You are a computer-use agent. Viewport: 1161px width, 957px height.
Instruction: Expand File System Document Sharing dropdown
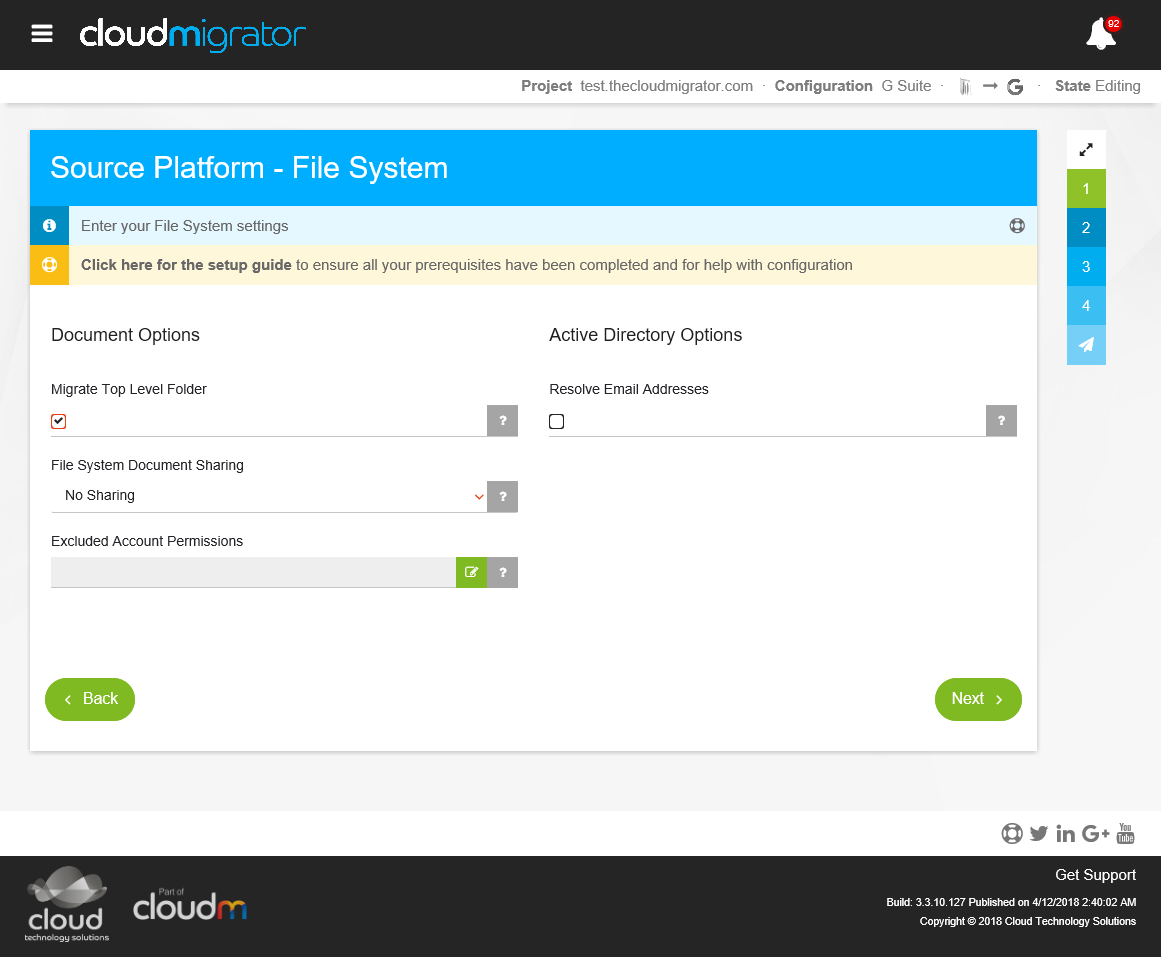[x=268, y=496]
